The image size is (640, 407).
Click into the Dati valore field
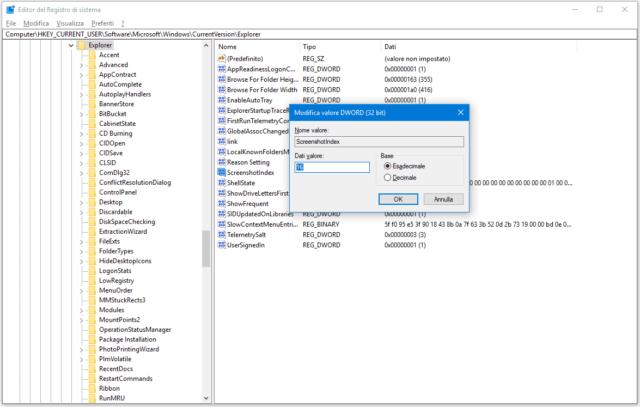click(332, 167)
